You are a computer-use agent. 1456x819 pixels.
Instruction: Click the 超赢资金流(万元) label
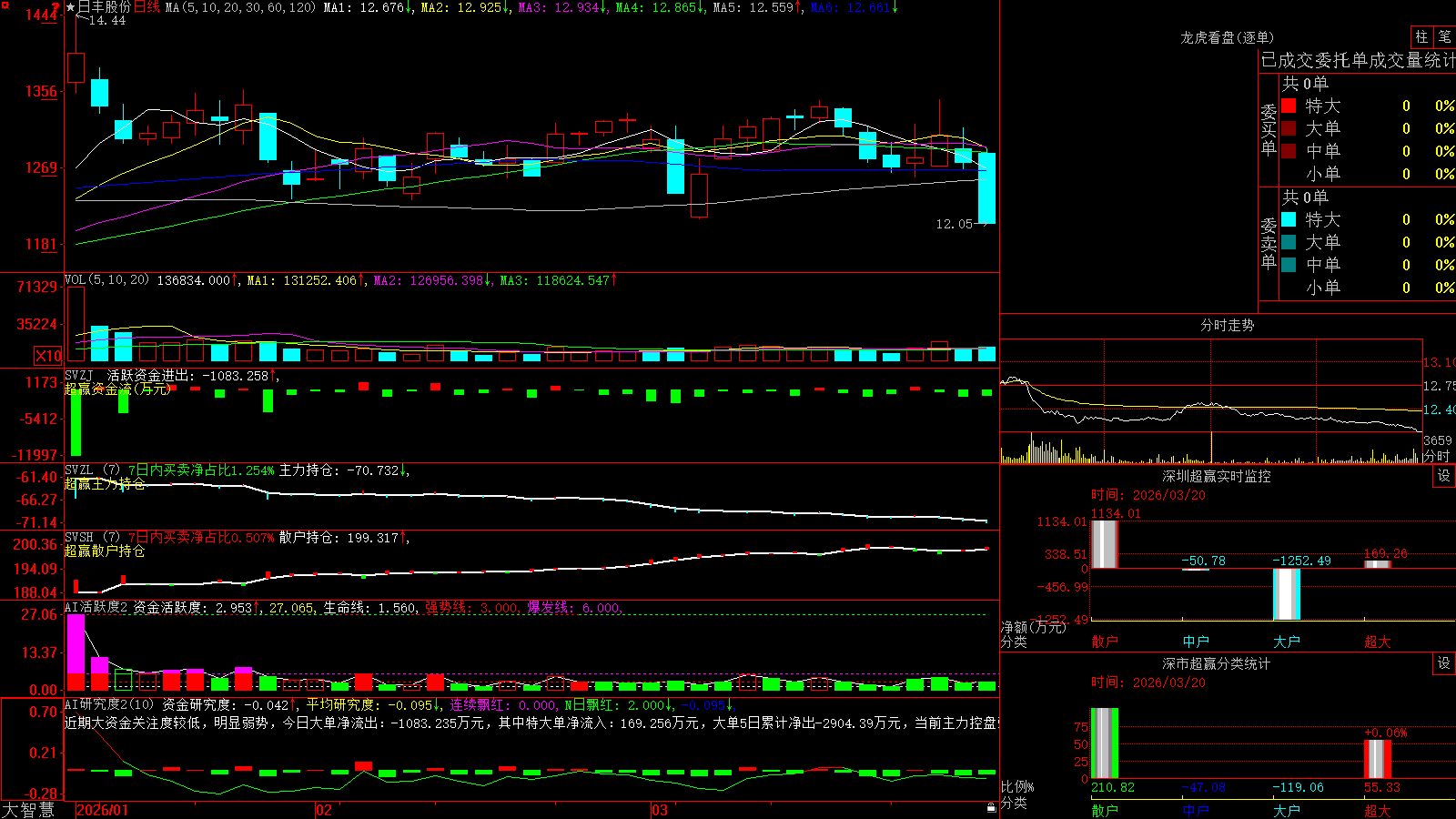point(116,389)
